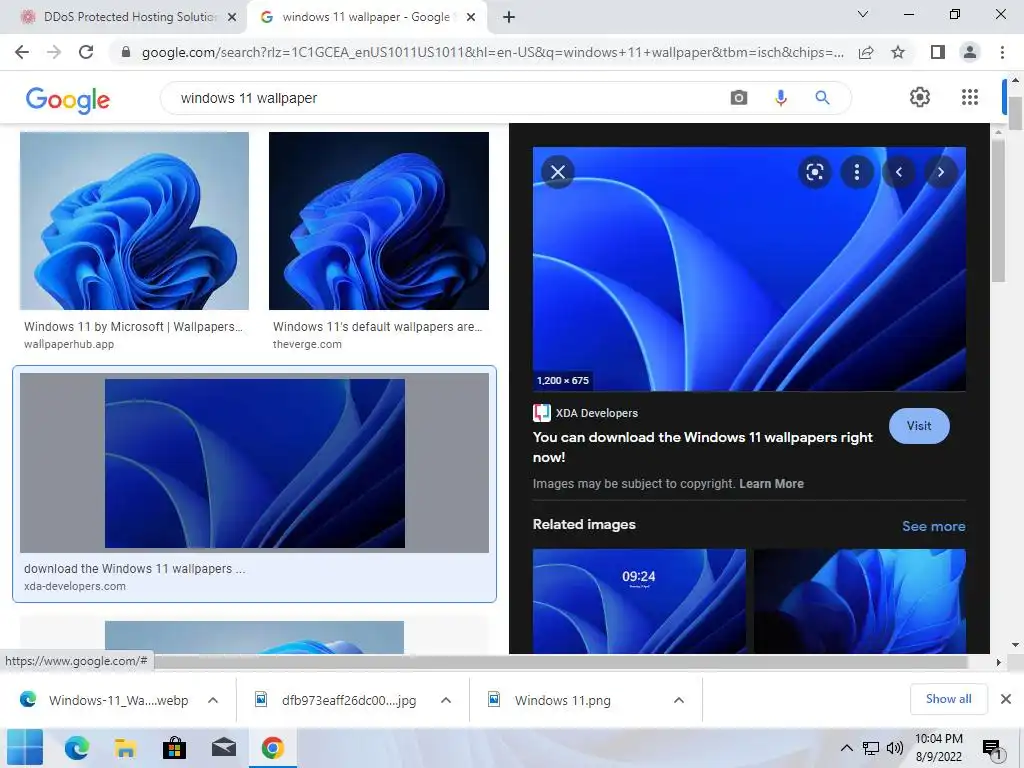Viewport: 1024px width, 768px height.
Task: Open downloaded Windows-11_Wa....webp file
Action: pos(118,700)
